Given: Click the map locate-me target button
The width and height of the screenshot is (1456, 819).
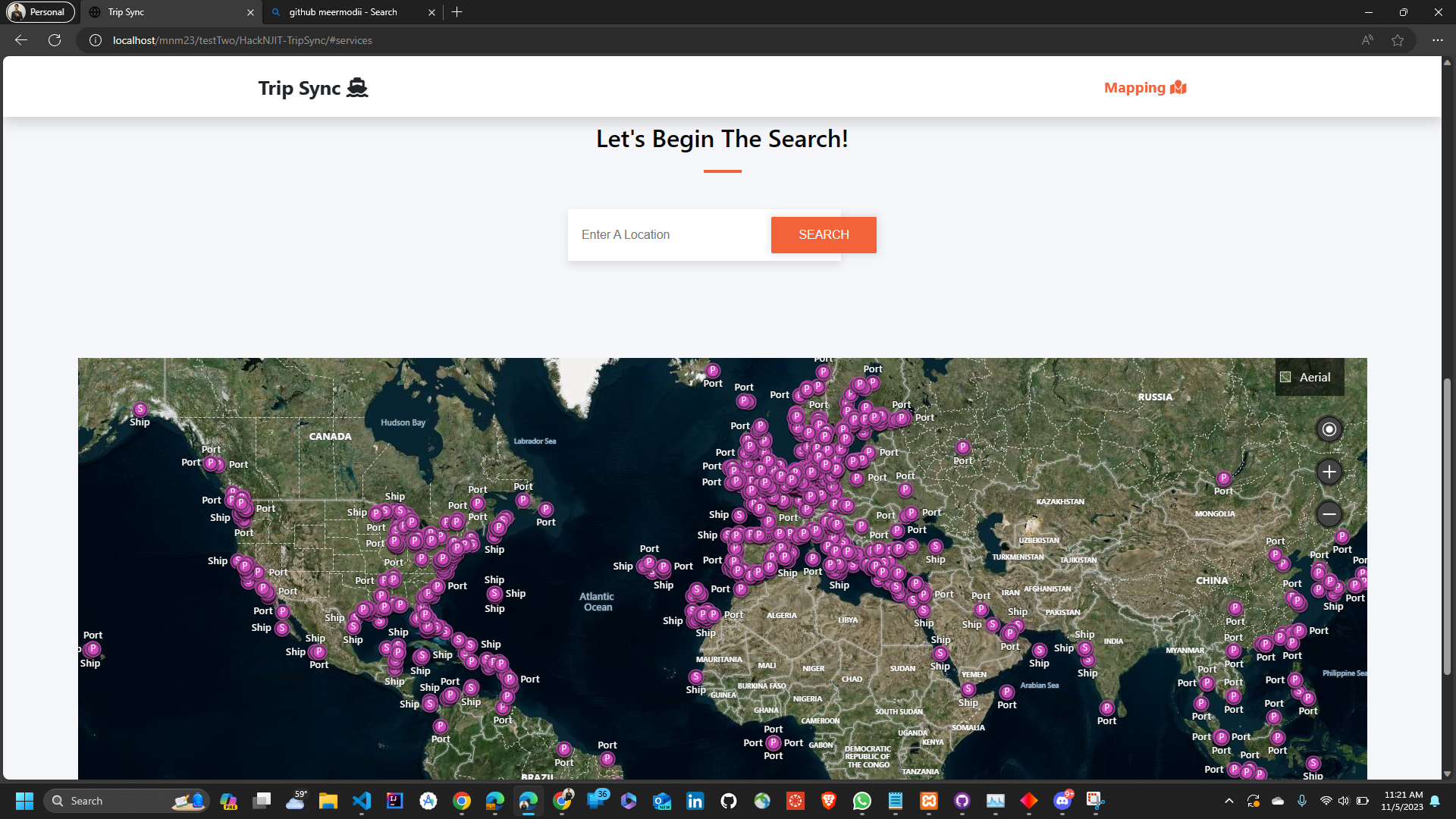Looking at the screenshot, I should point(1329,429).
